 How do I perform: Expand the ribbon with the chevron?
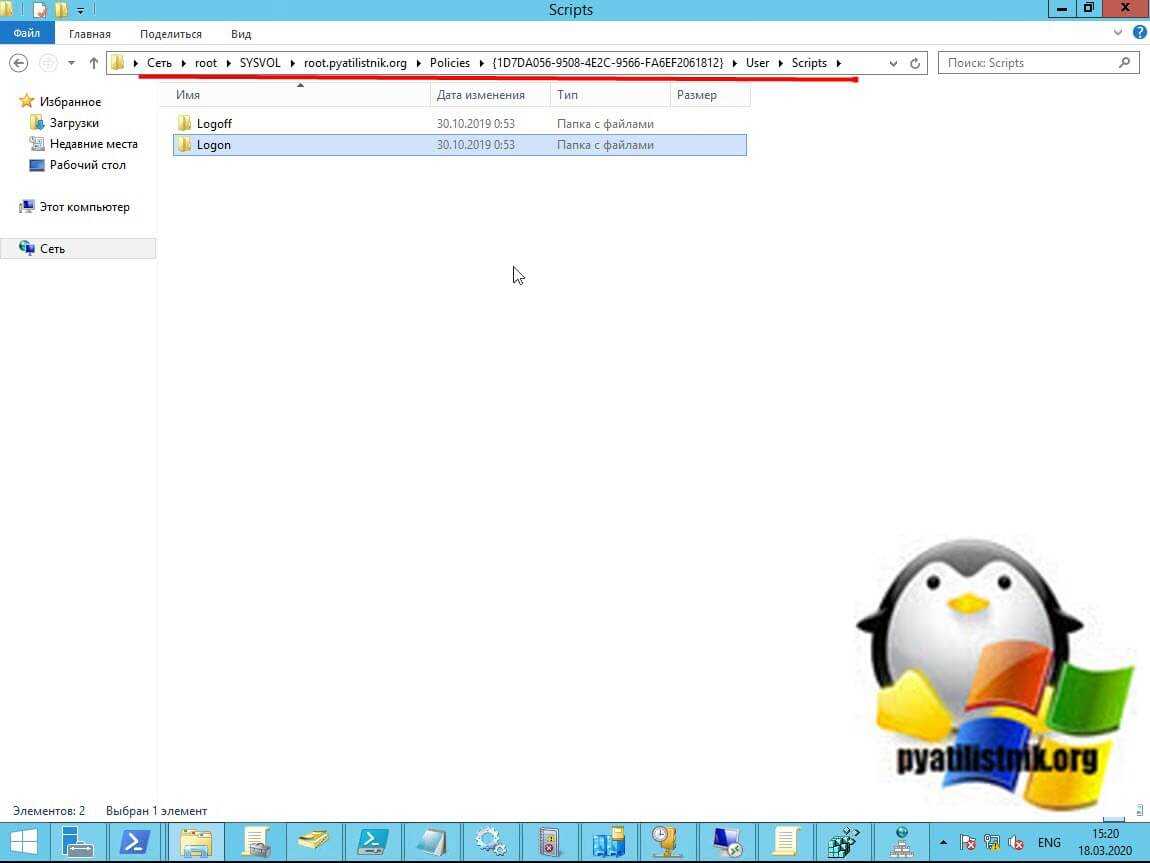(x=1118, y=33)
